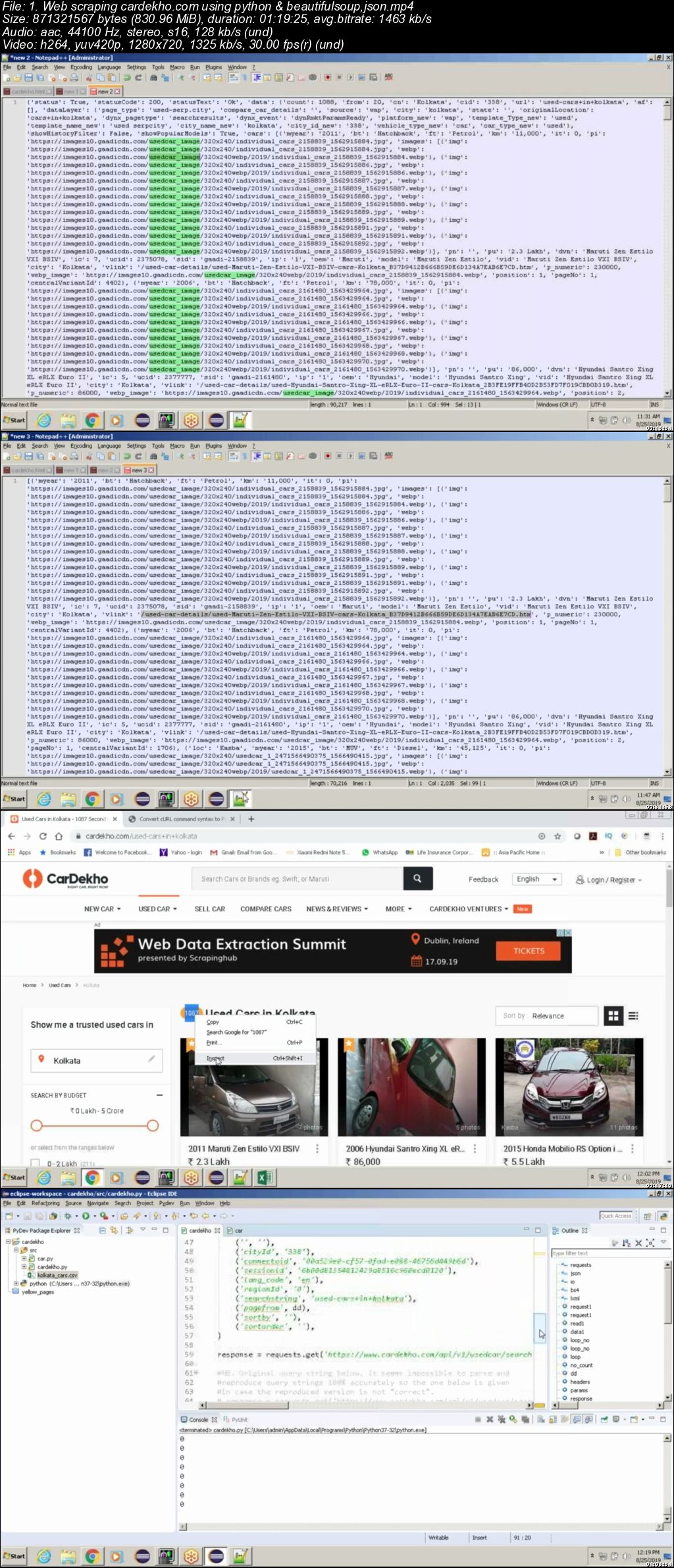Screen dimensions: 674x1568
Task: Click Eclipse Quick Access field
Action: [x=616, y=1216]
